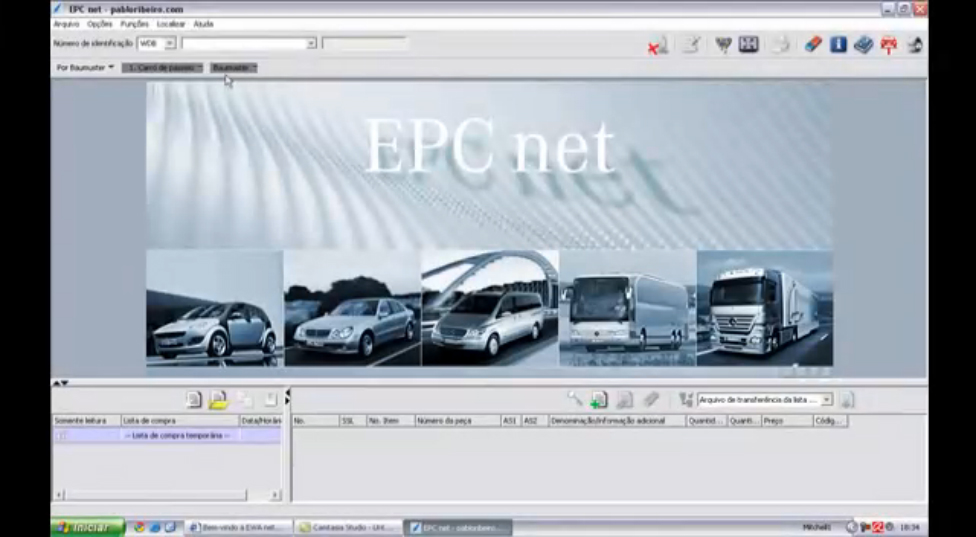Switch to Bem-vindo à EWA net taskbar window
This screenshot has height=537, width=976.
point(239,527)
